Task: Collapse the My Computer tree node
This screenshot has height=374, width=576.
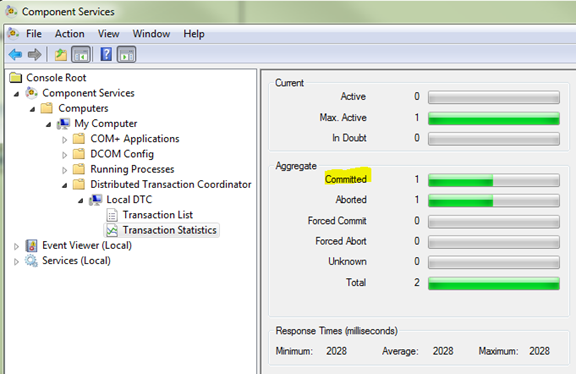Action: click(48, 125)
